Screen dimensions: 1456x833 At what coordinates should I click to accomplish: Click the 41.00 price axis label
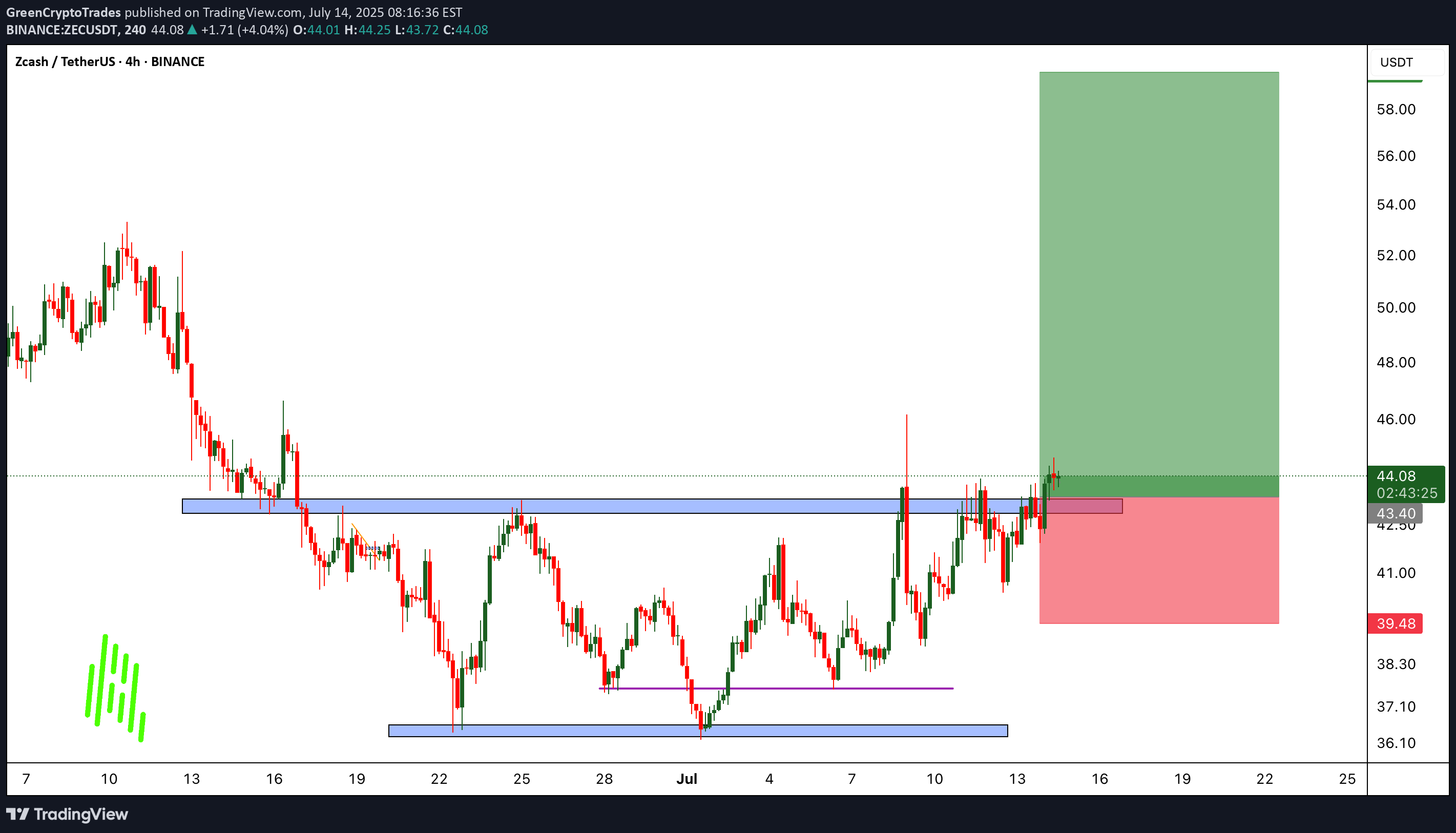pyautogui.click(x=1396, y=573)
